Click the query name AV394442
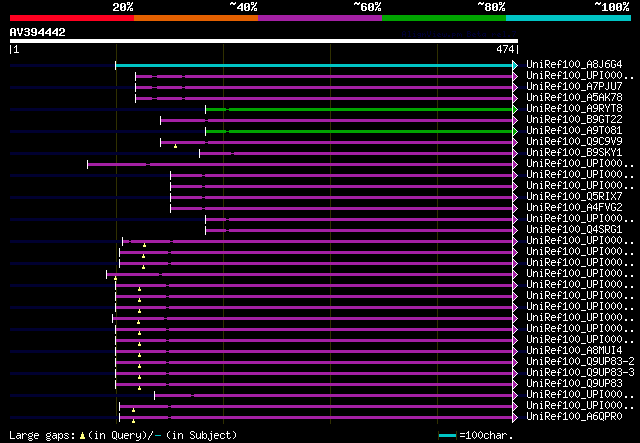 coord(38,32)
